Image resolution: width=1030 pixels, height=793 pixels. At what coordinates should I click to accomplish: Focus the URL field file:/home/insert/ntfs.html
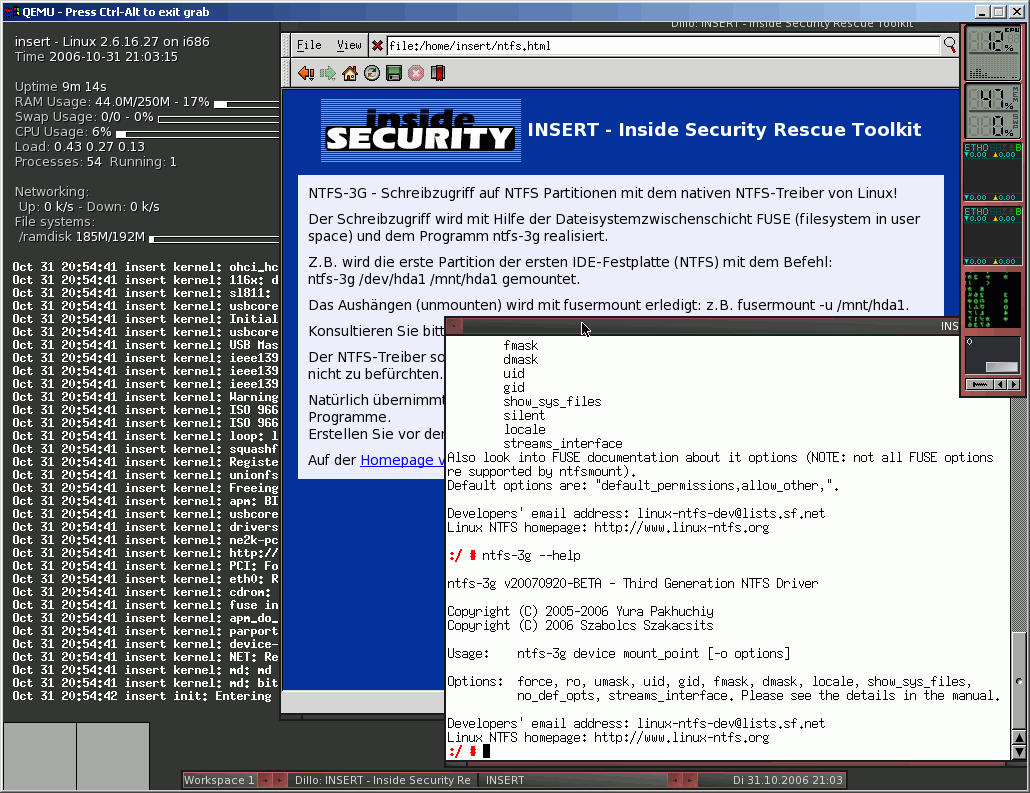tap(663, 45)
